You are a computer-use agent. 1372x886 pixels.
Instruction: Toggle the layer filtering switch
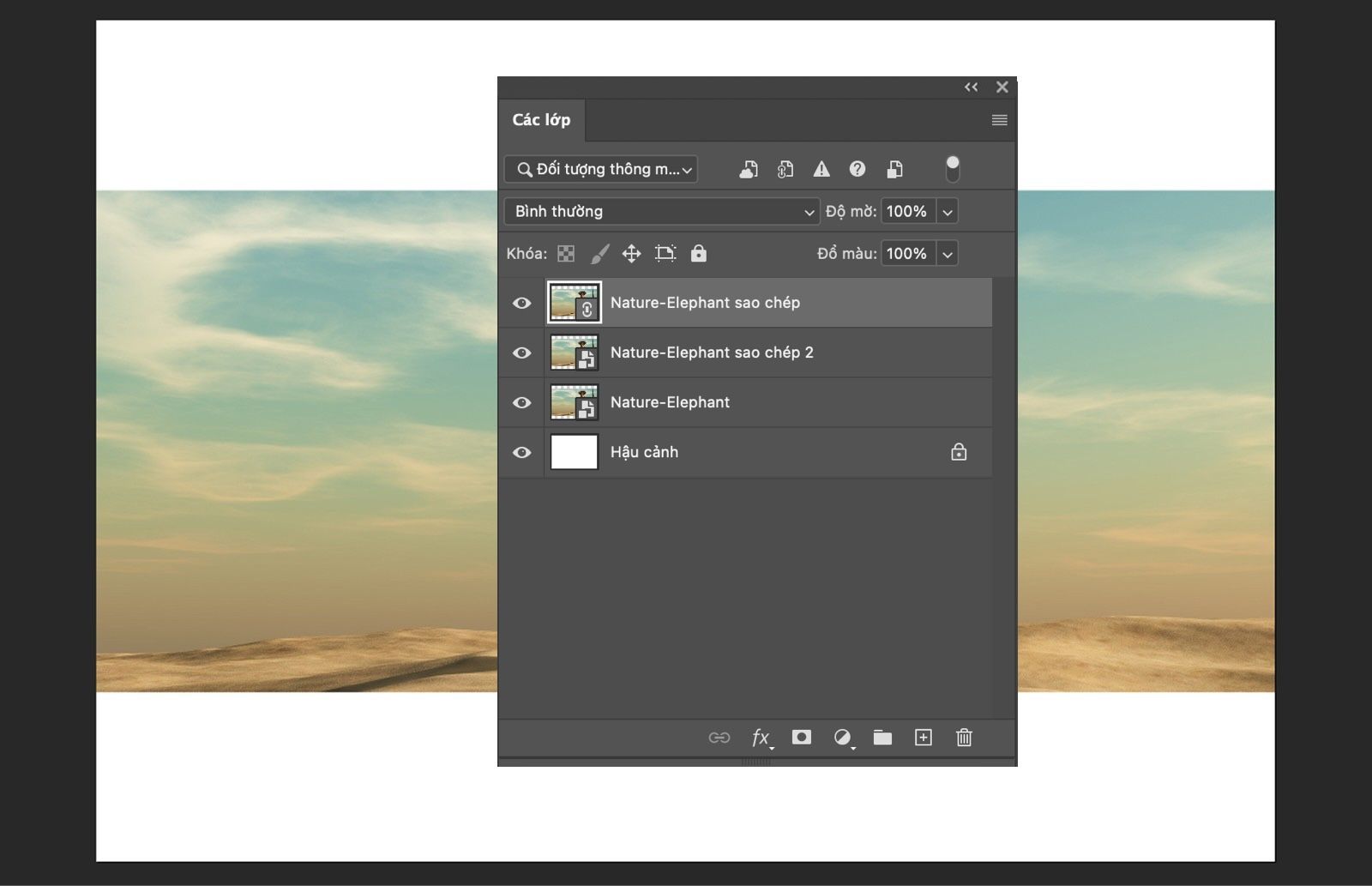coord(953,169)
